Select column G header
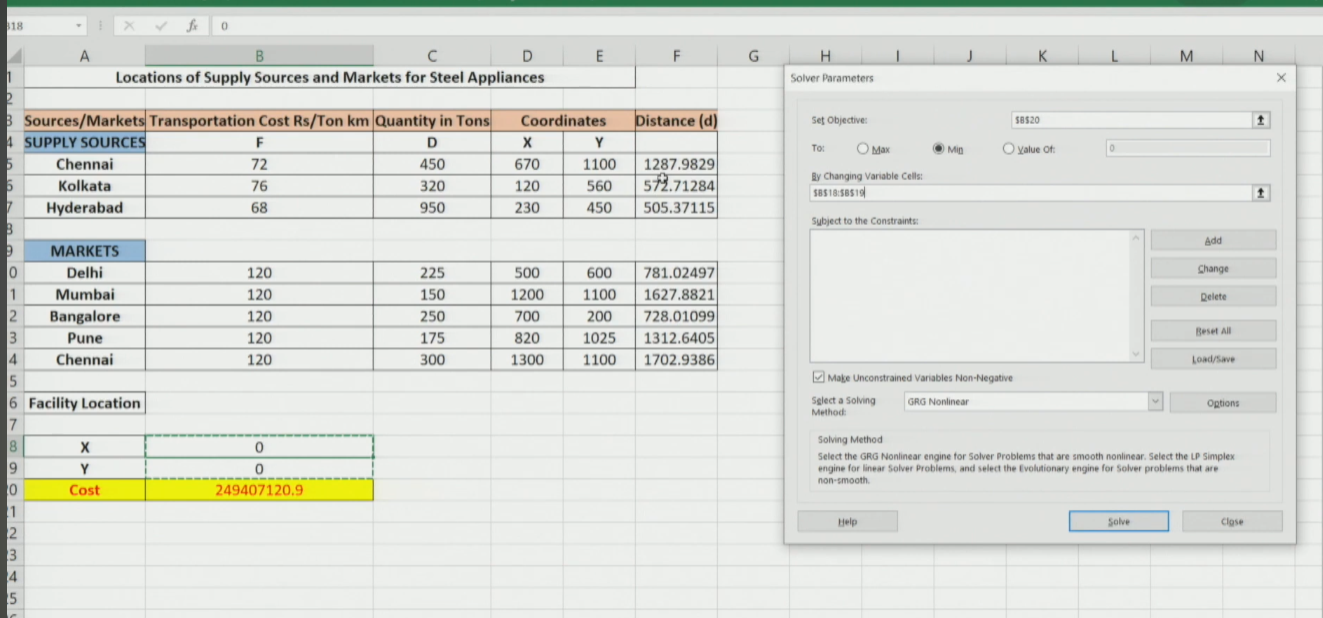Viewport: 1323px width, 618px height. point(753,56)
